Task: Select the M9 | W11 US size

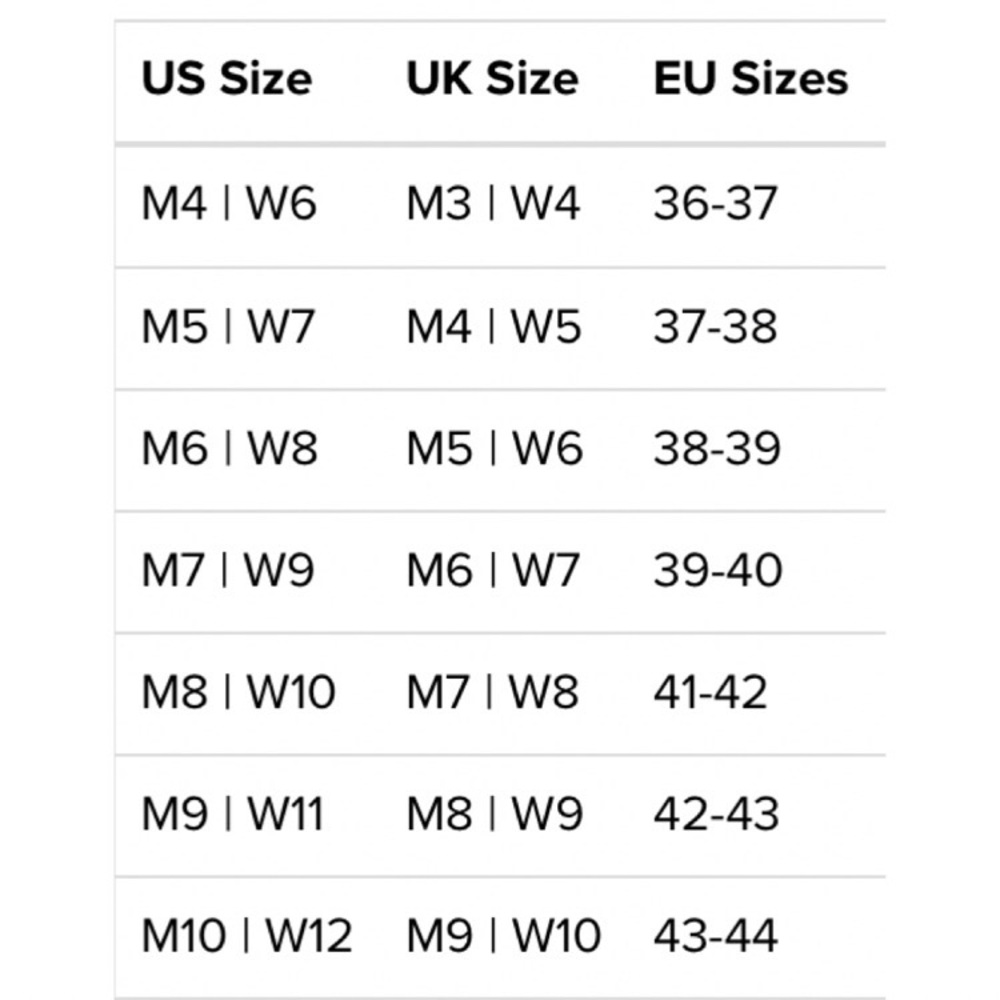Action: (x=233, y=814)
